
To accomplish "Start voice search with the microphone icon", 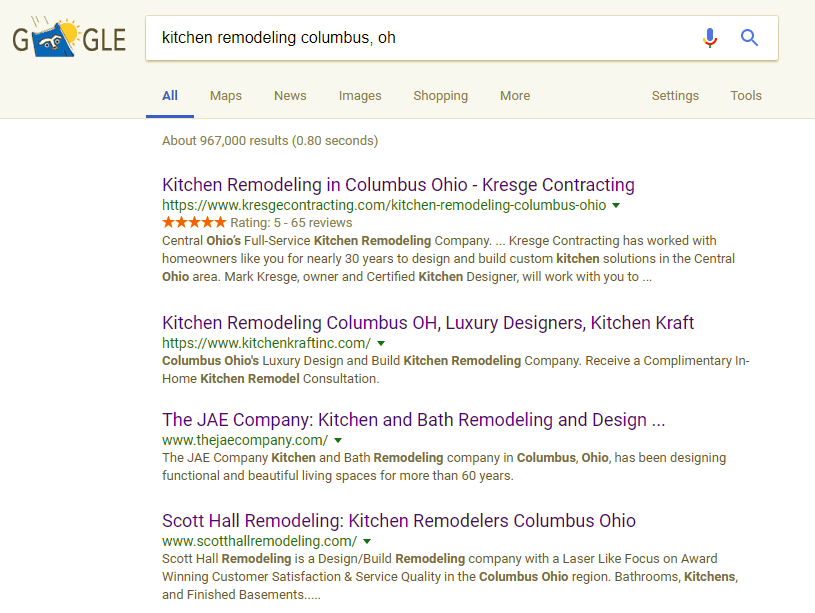I will tap(710, 38).
